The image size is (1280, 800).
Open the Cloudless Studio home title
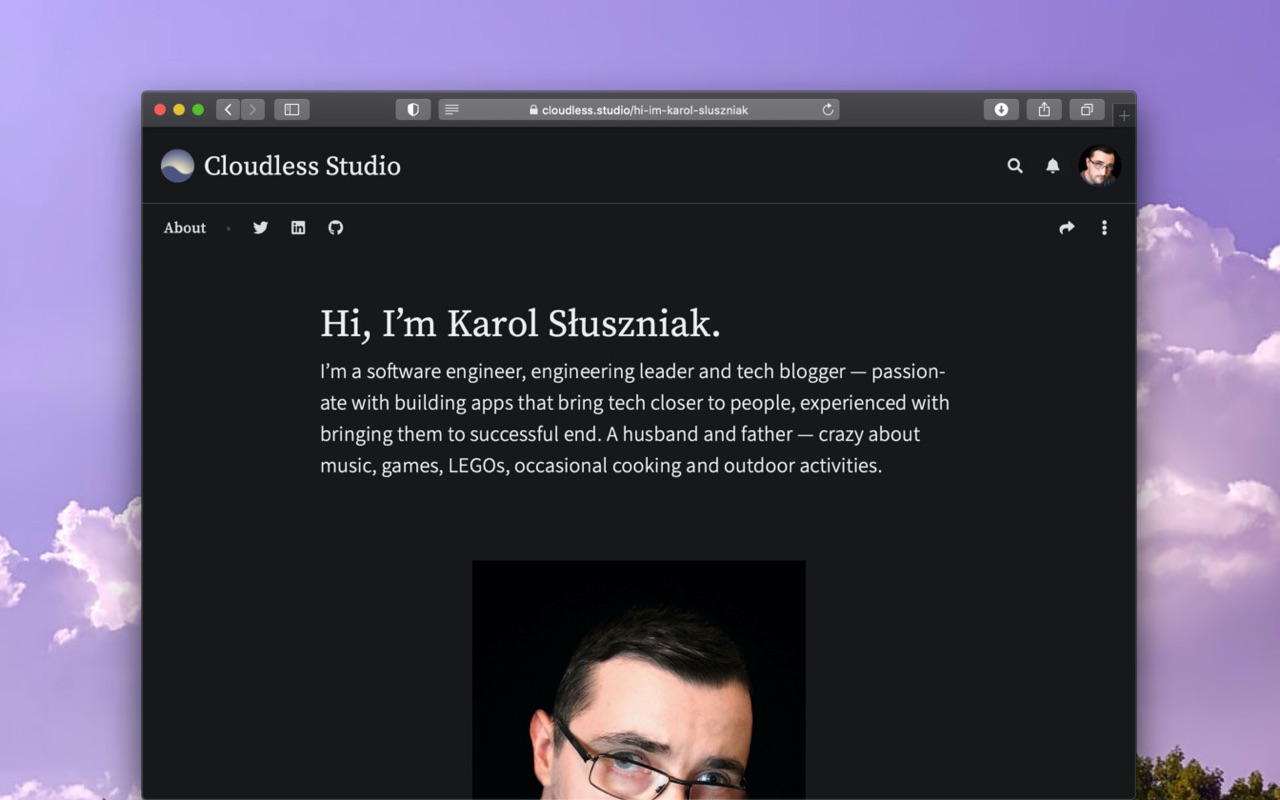pyautogui.click(x=302, y=166)
